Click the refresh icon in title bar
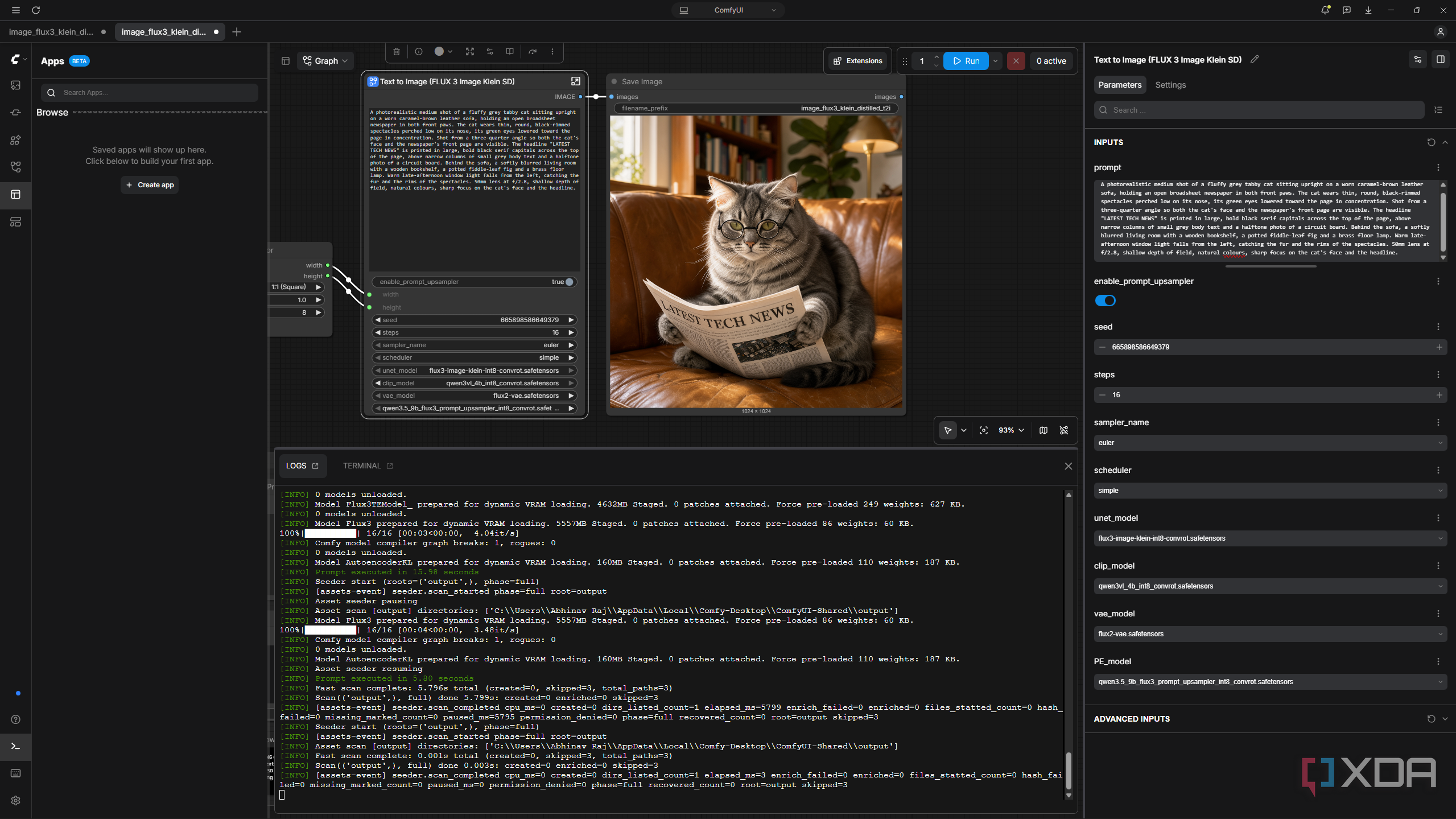This screenshot has width=1456, height=819. point(36,10)
